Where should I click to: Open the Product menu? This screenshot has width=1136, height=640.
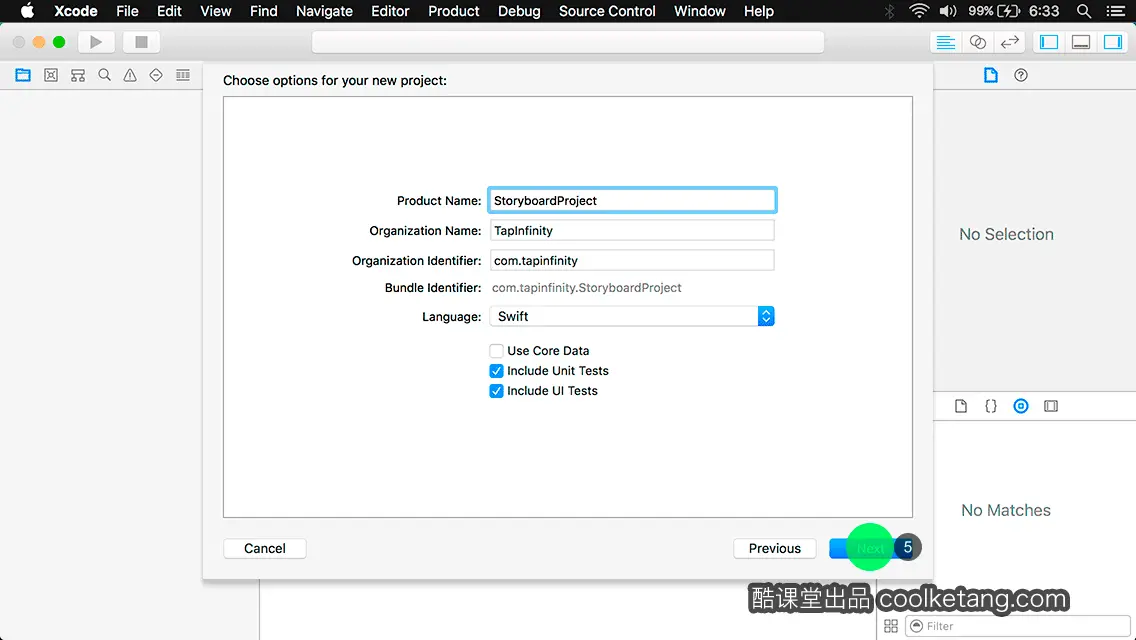point(454,11)
